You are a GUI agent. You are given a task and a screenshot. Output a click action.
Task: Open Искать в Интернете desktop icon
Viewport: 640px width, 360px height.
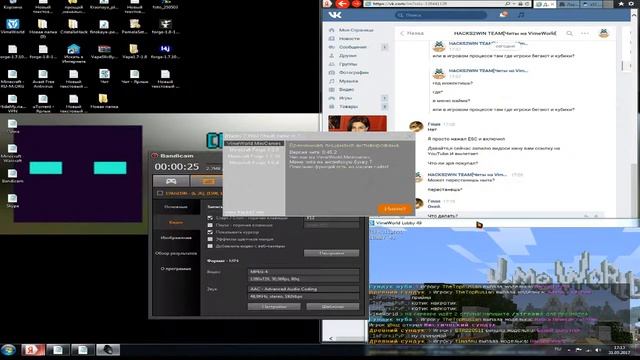[x=73, y=53]
